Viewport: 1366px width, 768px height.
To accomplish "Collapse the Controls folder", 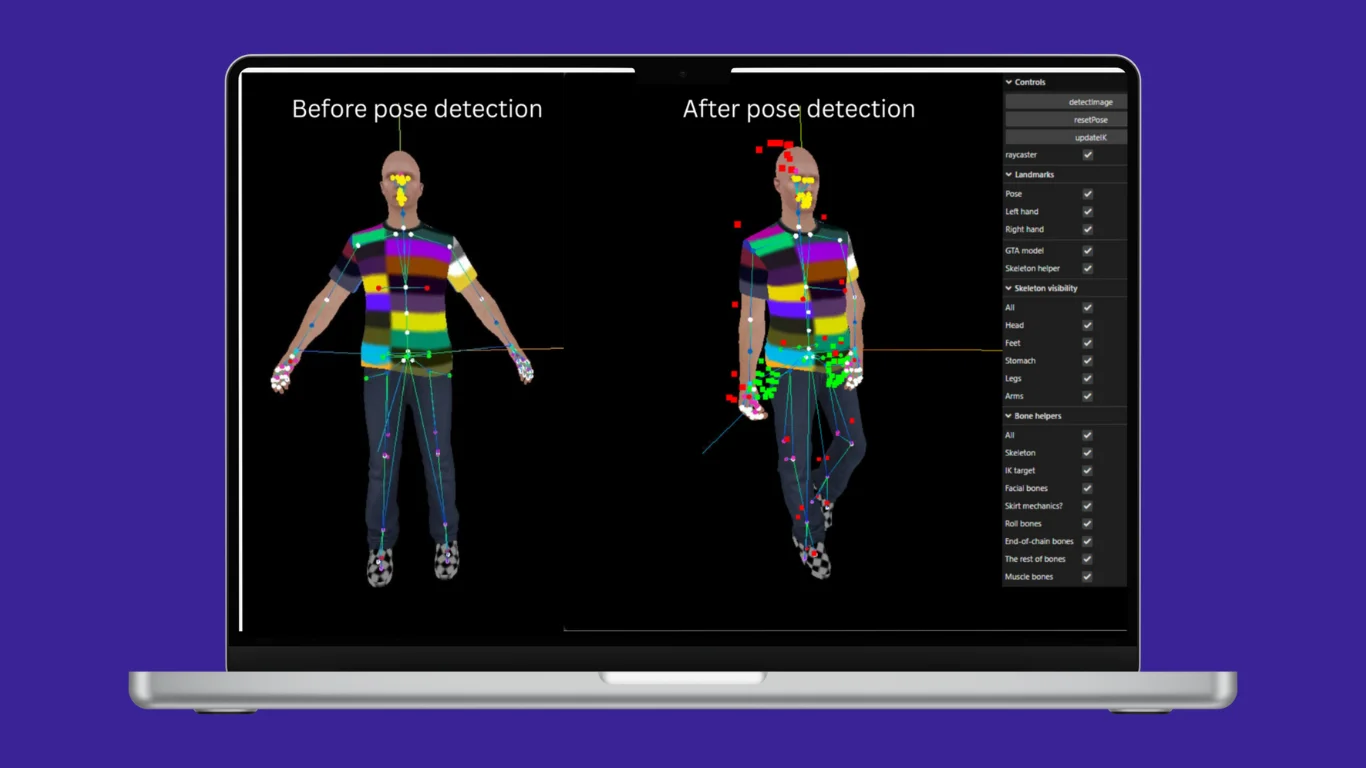I will click(1022, 82).
